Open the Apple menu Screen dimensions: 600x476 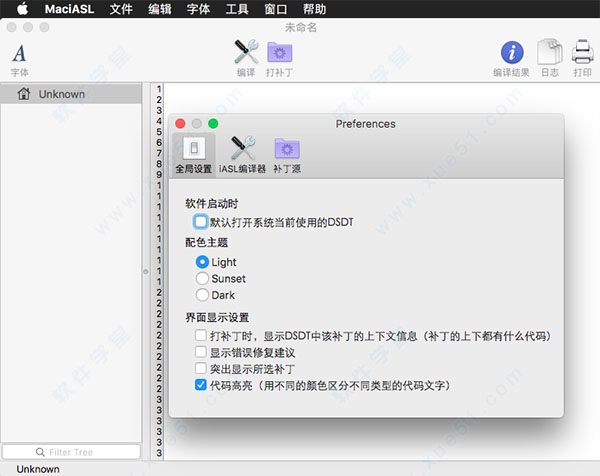[x=22, y=8]
